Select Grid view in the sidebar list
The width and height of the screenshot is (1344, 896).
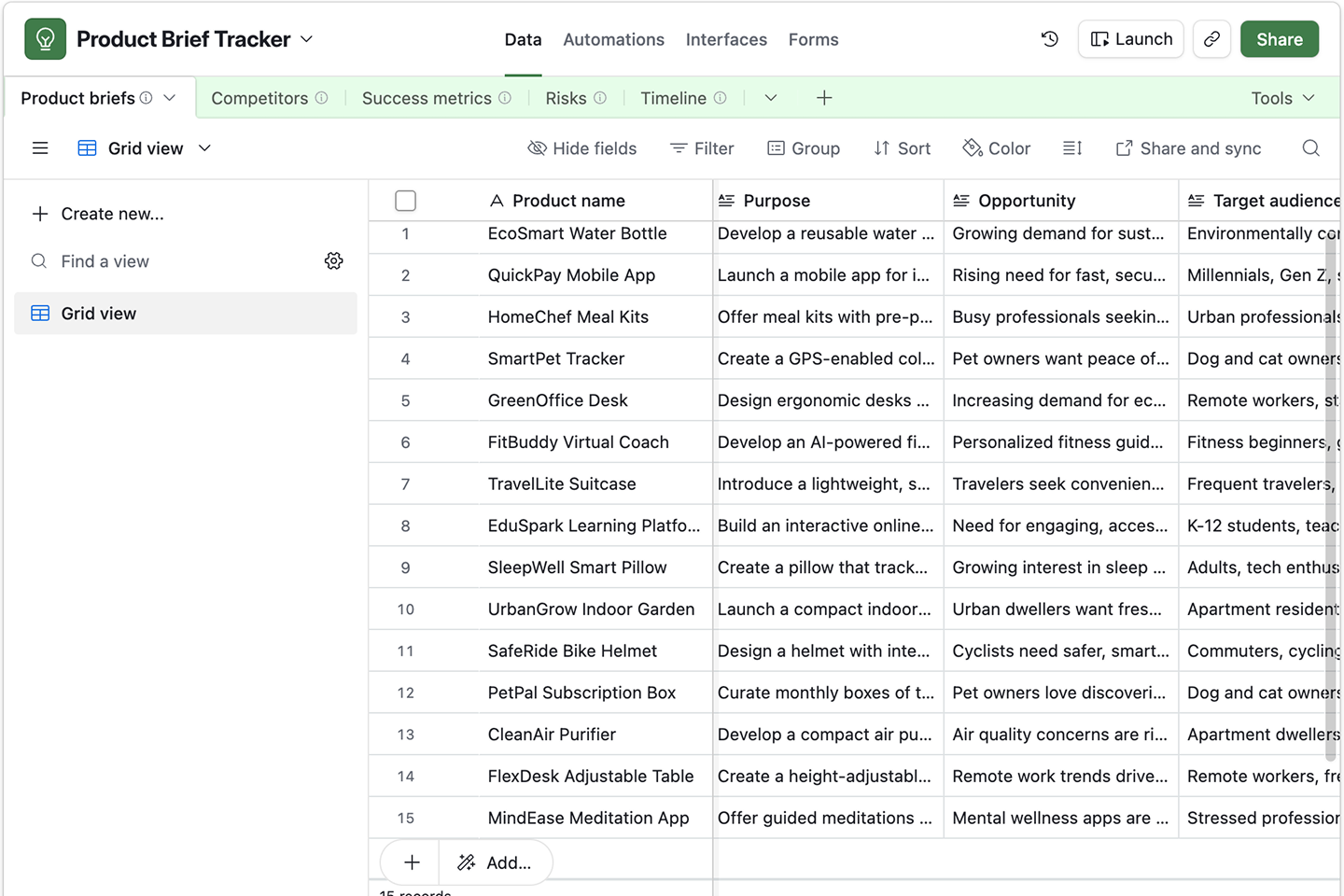[186, 314]
